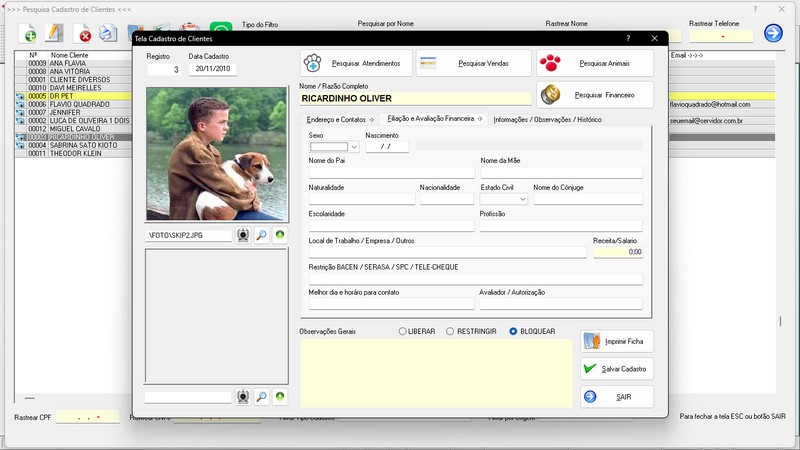Click Salvar Cadastro label
Viewport: 800px width, 450px height.
[623, 369]
